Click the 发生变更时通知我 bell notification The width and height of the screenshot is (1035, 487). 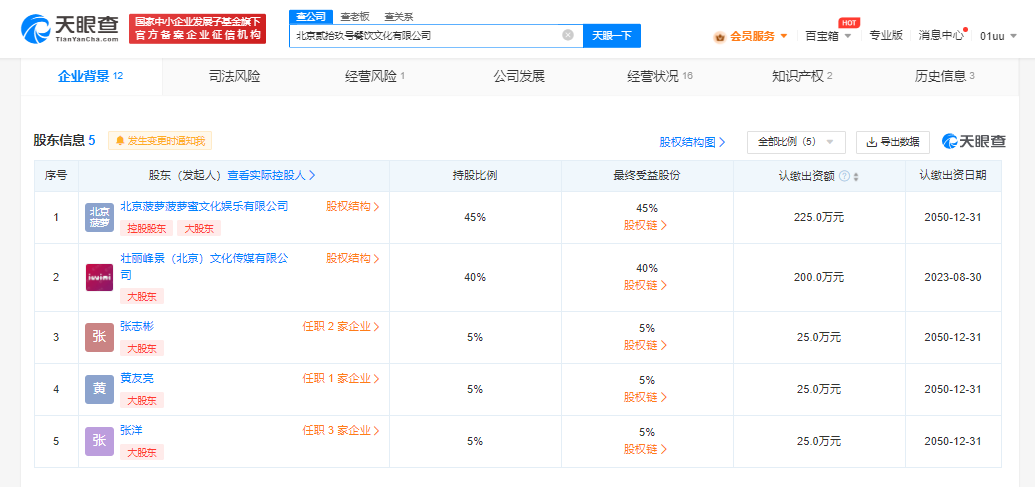pos(161,141)
